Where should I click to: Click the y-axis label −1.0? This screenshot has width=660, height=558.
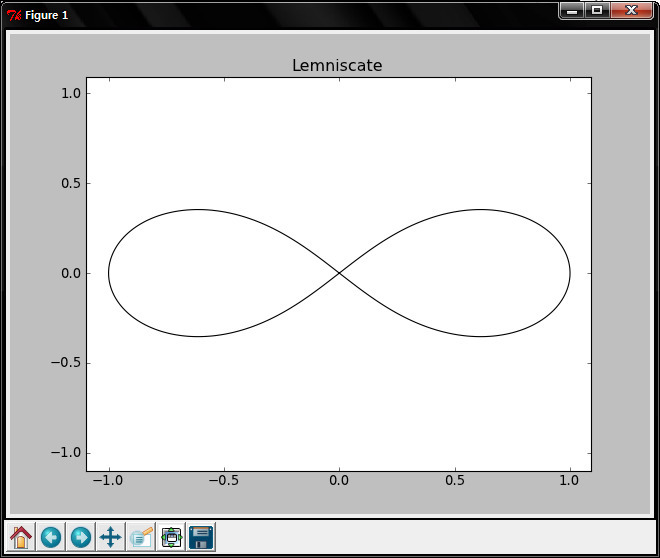66,453
